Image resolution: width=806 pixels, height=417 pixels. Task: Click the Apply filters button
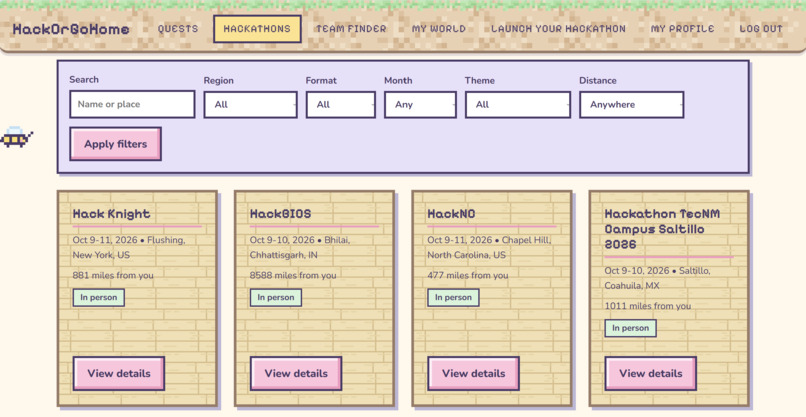(x=116, y=144)
